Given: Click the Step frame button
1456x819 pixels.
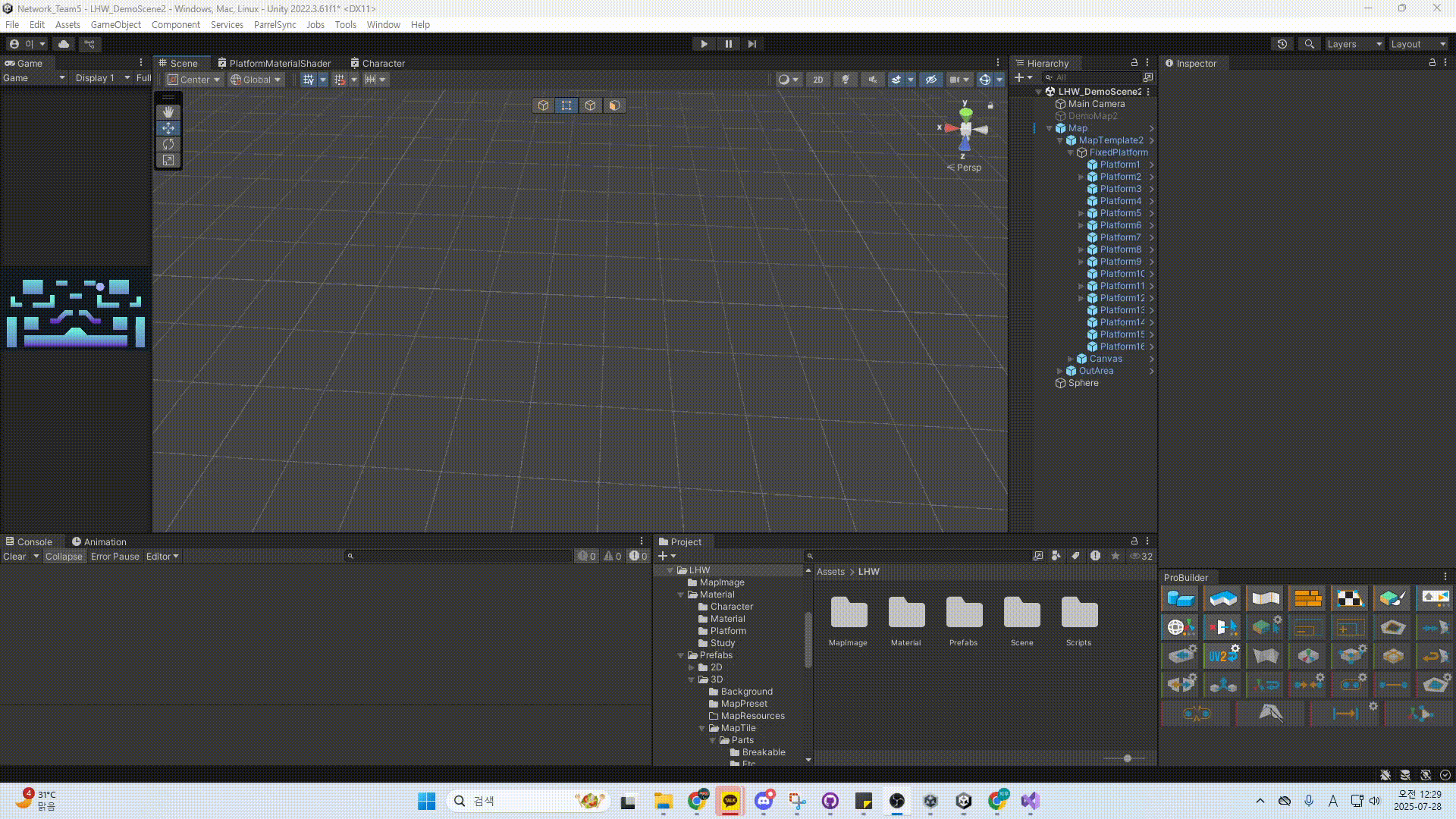Looking at the screenshot, I should coord(752,44).
